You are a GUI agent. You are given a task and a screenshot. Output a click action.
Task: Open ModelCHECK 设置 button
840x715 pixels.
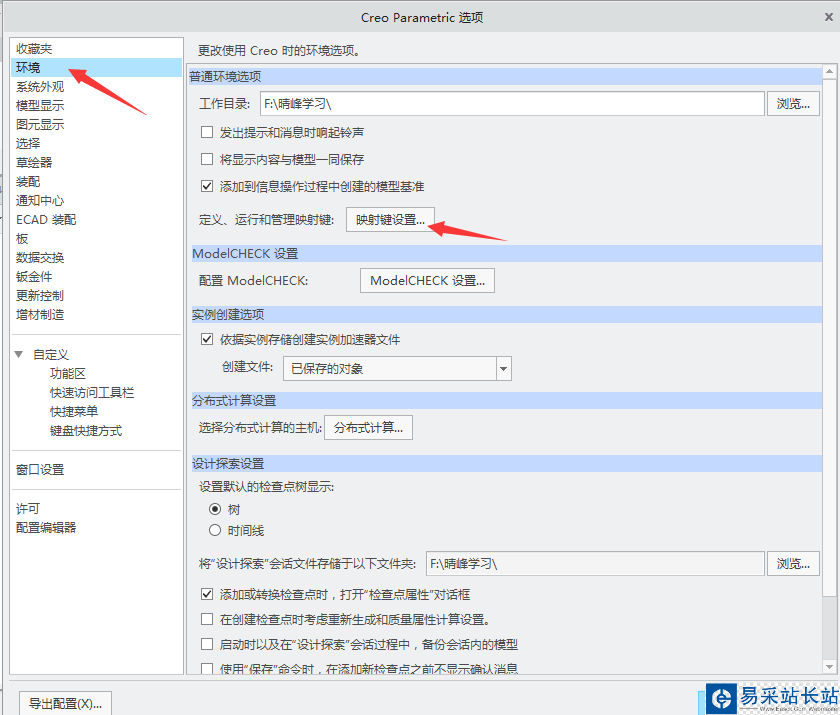point(427,281)
